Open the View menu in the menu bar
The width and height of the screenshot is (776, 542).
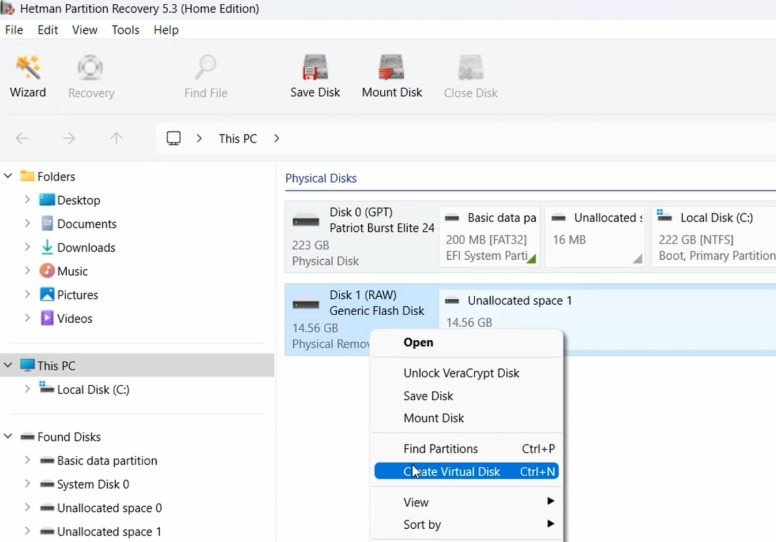(x=85, y=30)
